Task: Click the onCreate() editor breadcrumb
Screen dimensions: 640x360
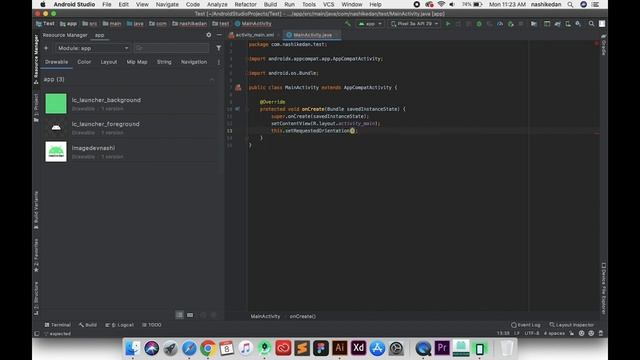Action: click(x=302, y=316)
